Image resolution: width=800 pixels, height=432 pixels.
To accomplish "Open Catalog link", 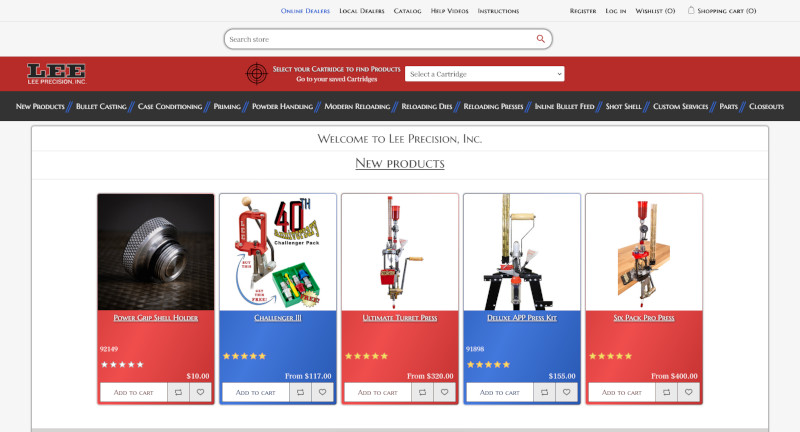I will (408, 11).
